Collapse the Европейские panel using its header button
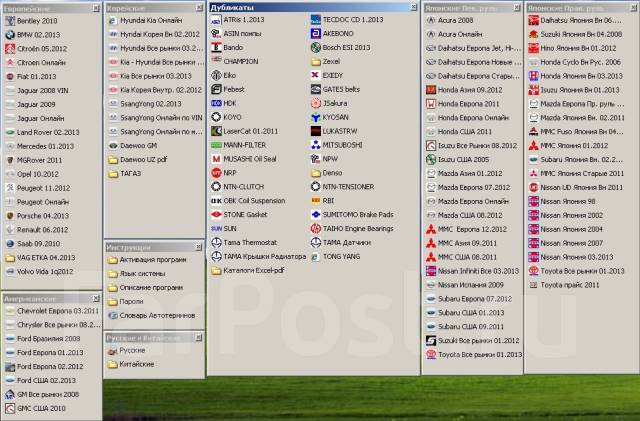The image size is (640, 421). pyautogui.click(x=96, y=7)
